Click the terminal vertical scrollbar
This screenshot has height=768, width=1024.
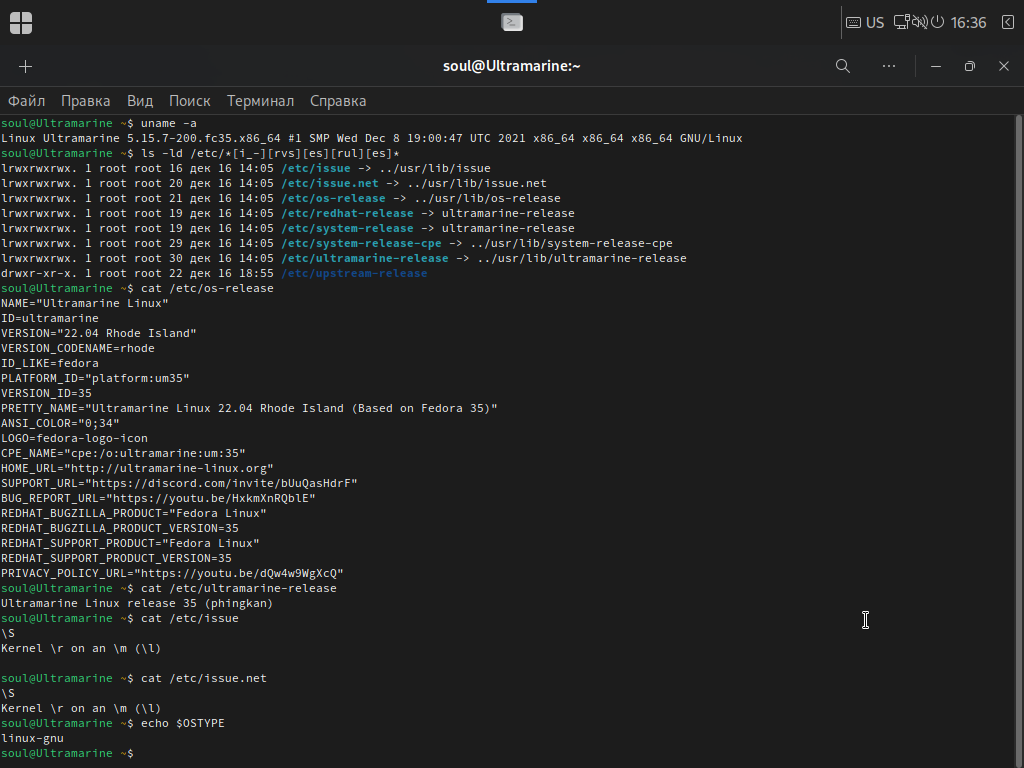point(1019,441)
